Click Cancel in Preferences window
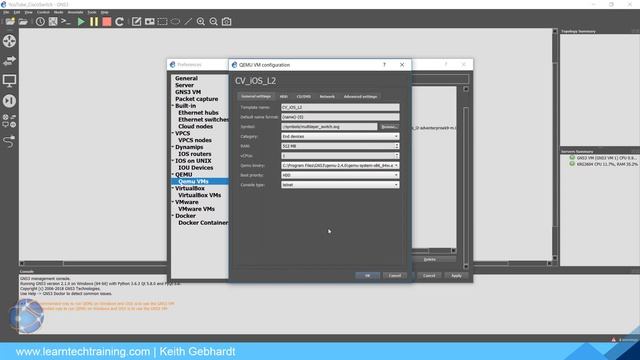Viewport: 640px width, 360px height. [429, 276]
